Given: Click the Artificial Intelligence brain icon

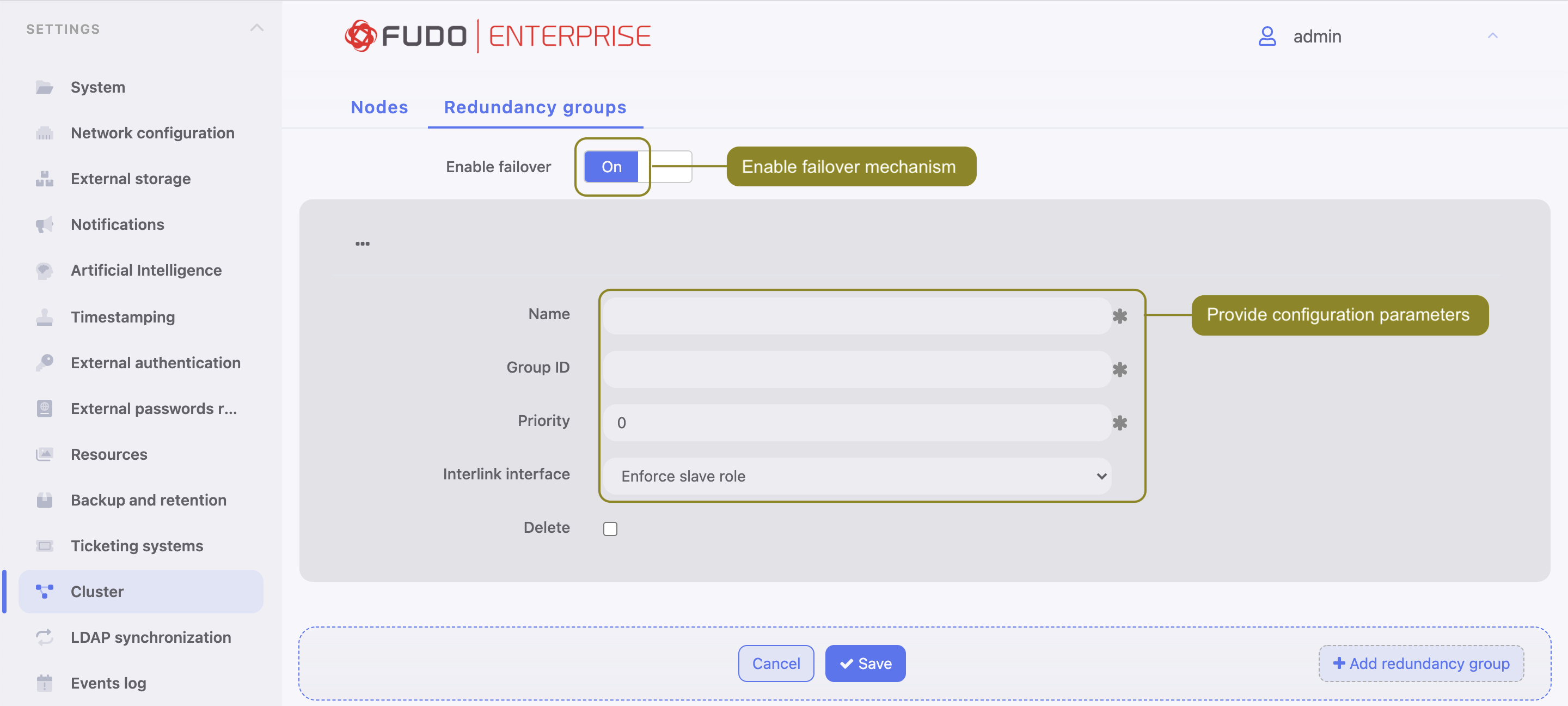Looking at the screenshot, I should pos(45,270).
